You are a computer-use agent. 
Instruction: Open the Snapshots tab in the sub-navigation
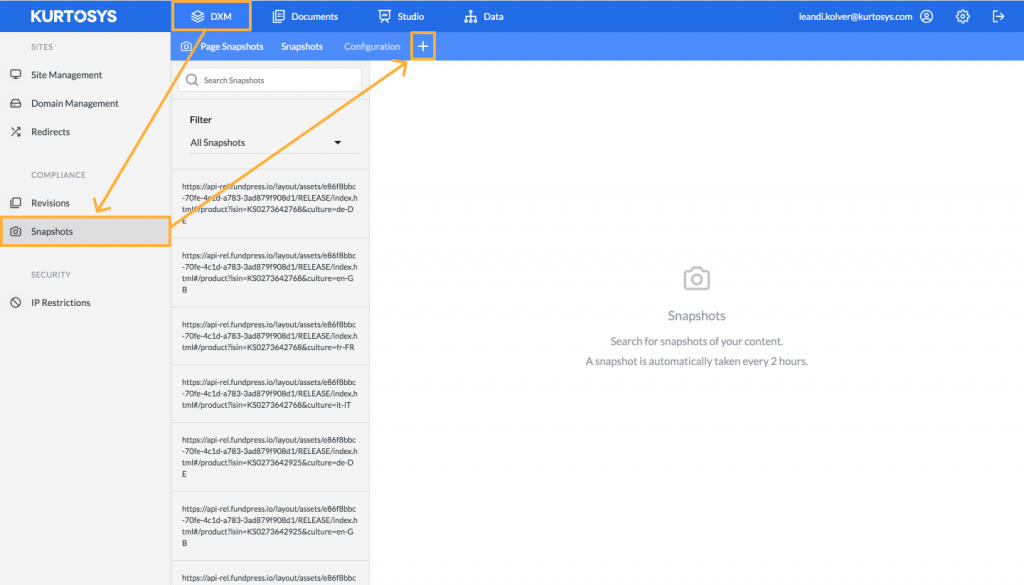(x=301, y=45)
